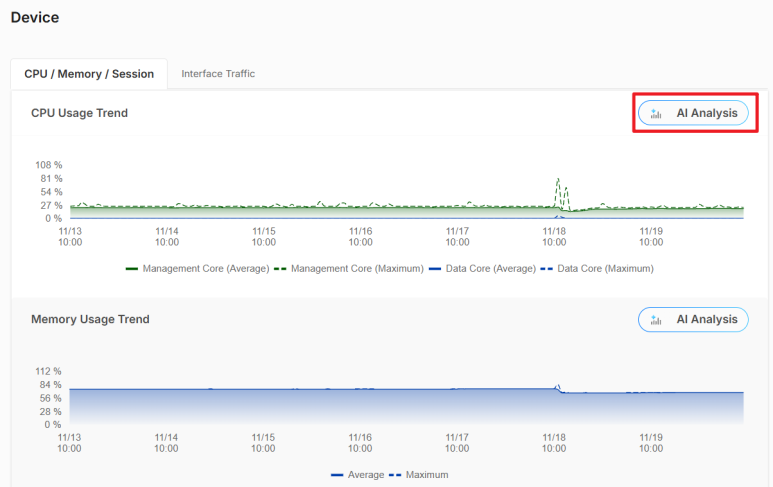This screenshot has width=773, height=487.
Task: Open the Interface Traffic tab
Action: click(x=218, y=74)
